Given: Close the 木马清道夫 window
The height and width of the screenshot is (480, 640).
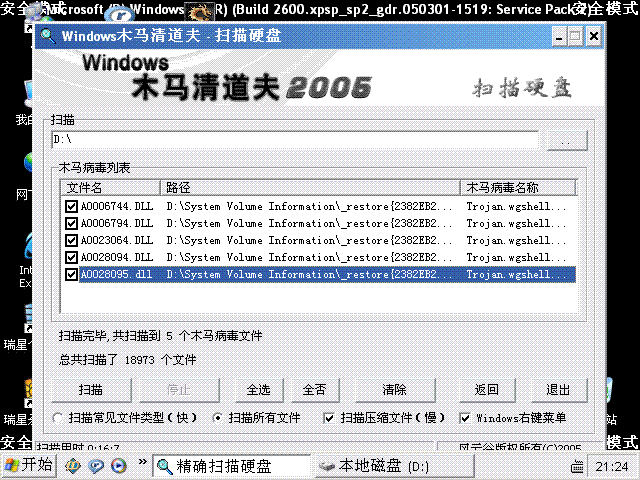Looking at the screenshot, I should (x=594, y=37).
